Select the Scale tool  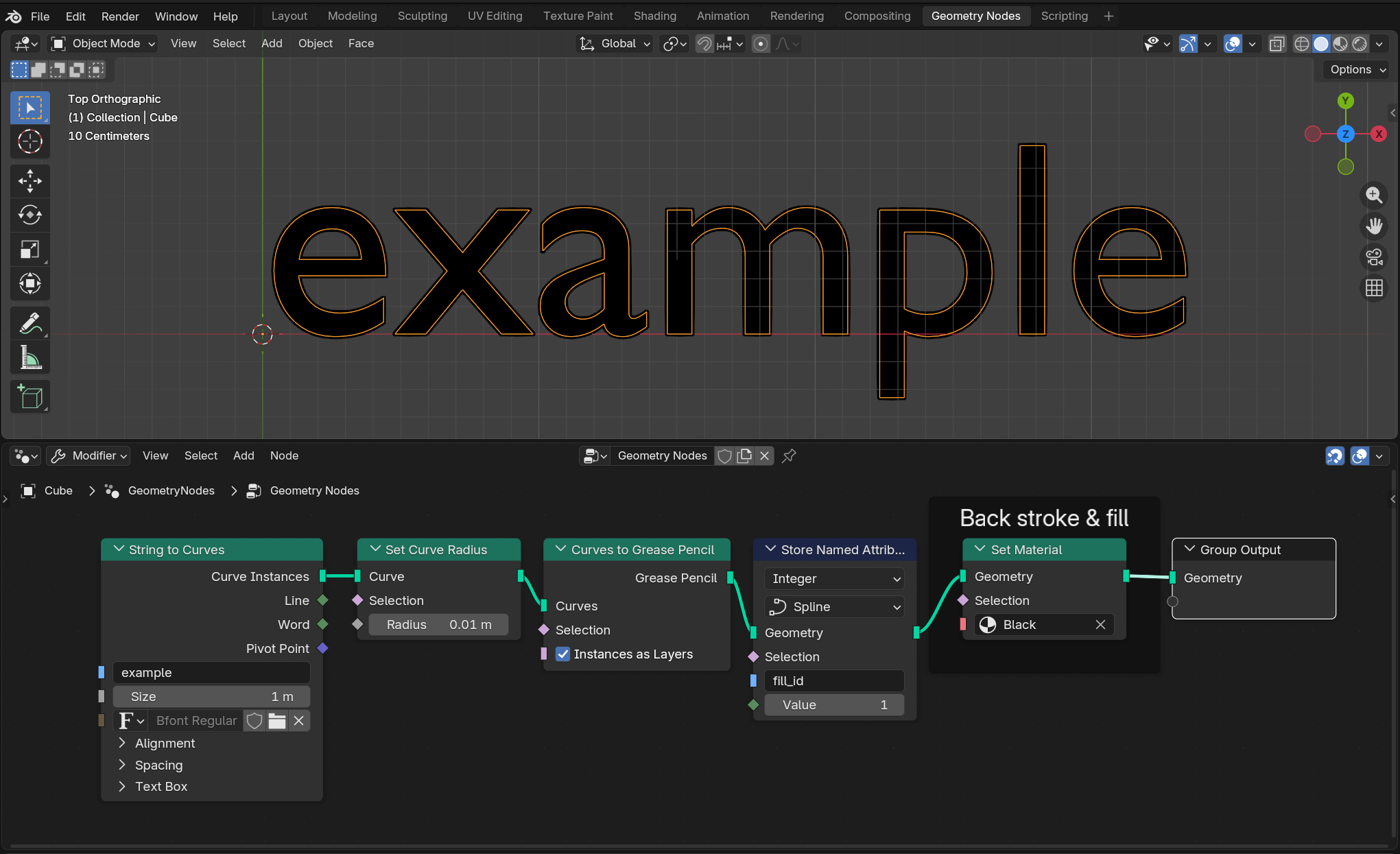pyautogui.click(x=29, y=250)
